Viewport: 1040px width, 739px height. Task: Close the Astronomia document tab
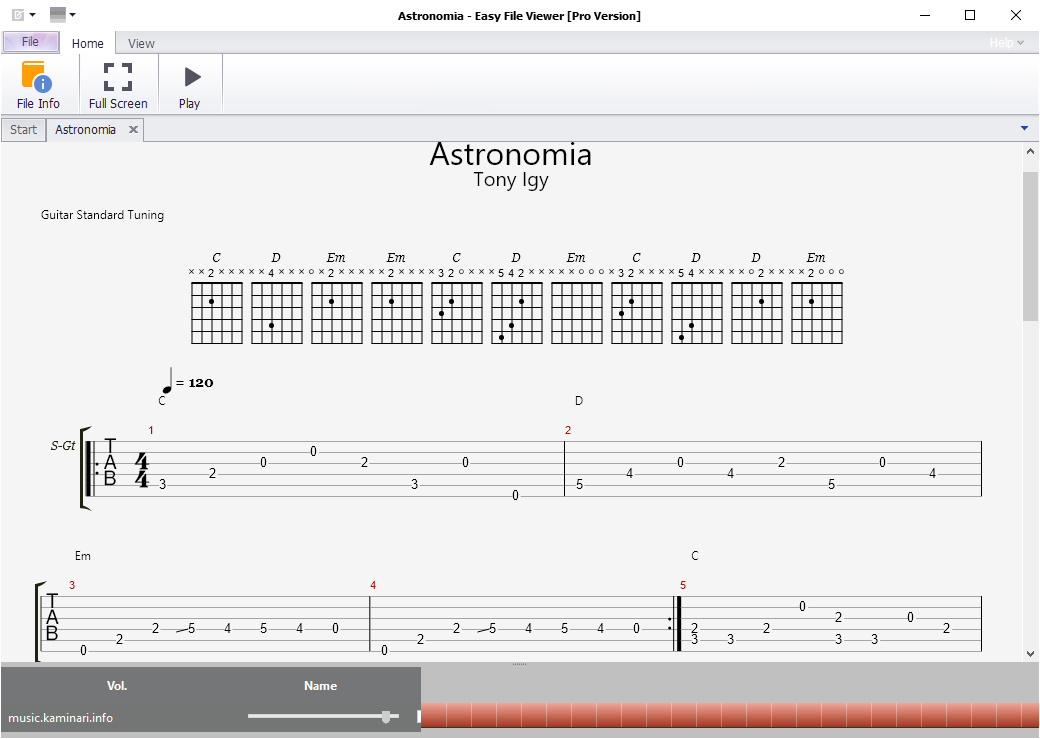(133, 129)
